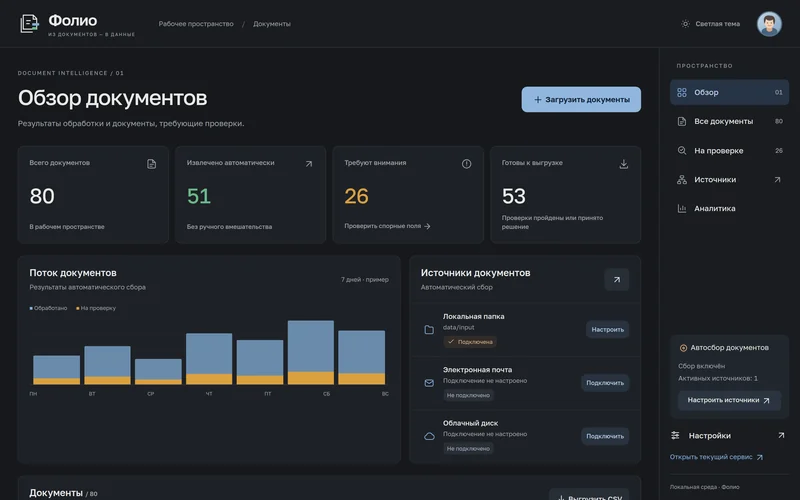This screenshot has width=800, height=500.
Task: Click the plus icon in Загрузить документы
Action: [537, 99]
